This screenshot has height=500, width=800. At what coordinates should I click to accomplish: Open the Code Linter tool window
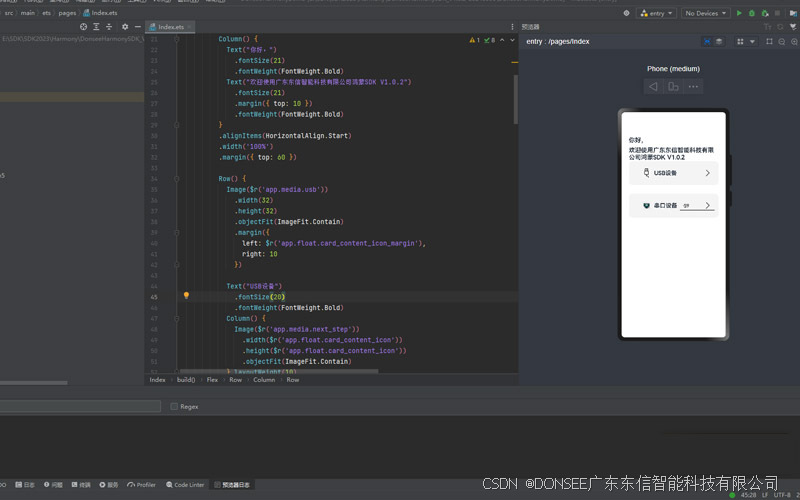(185, 484)
